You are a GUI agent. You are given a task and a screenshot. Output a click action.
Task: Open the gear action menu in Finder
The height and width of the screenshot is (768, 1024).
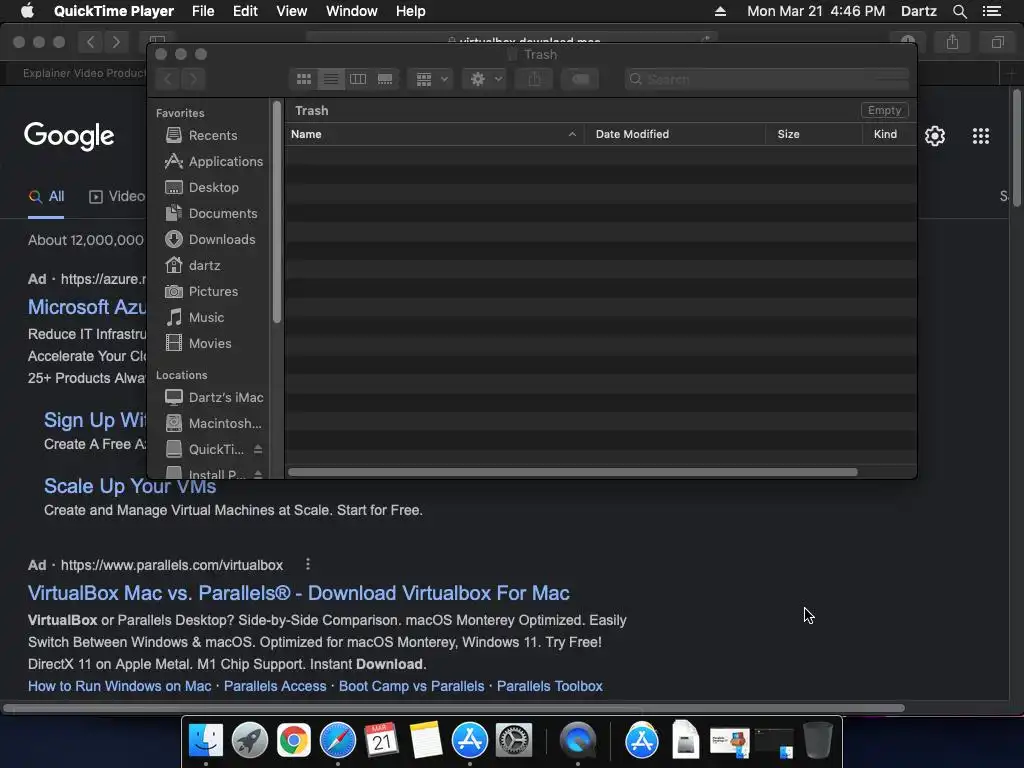click(485, 79)
